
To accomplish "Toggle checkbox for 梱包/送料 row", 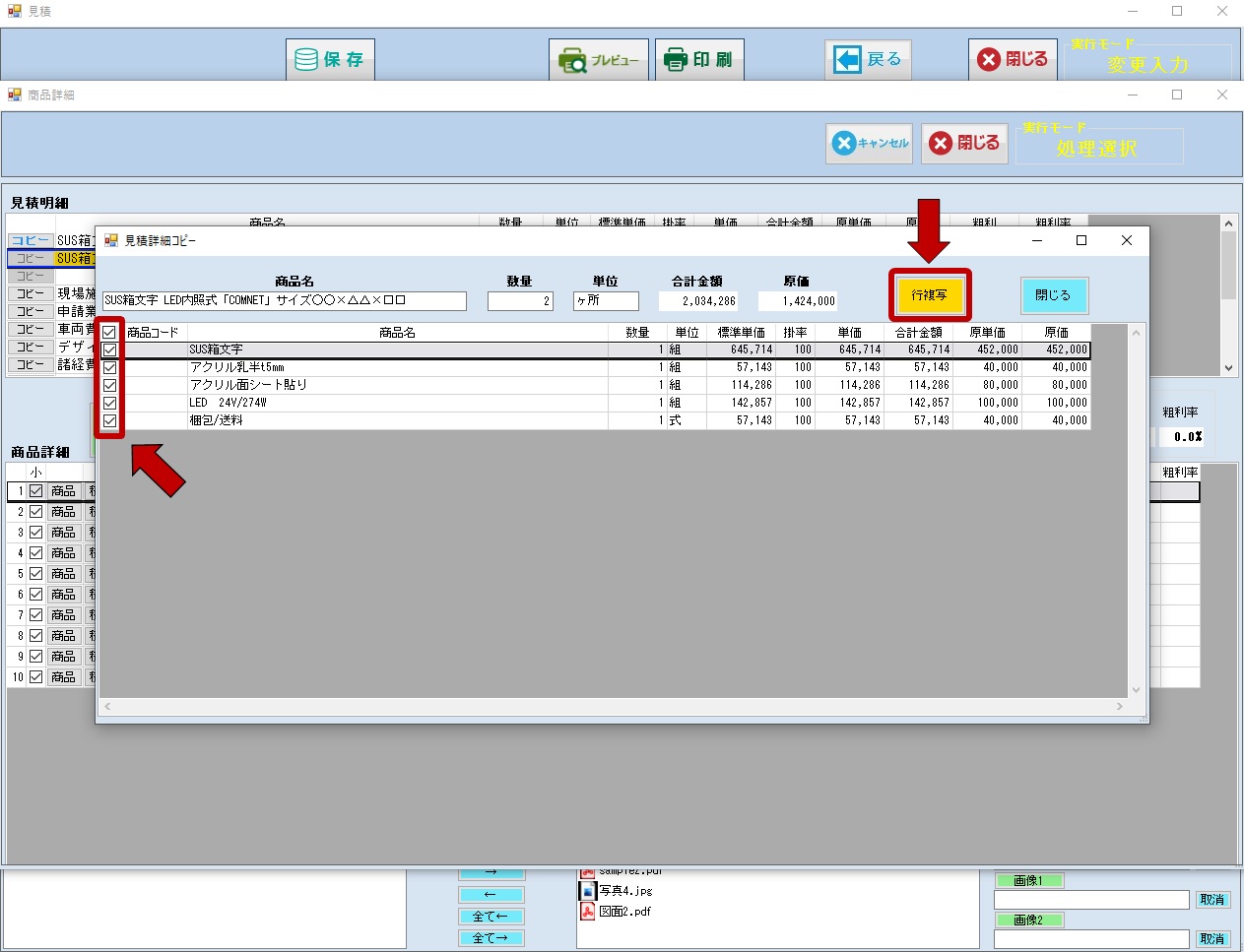I will click(x=109, y=420).
